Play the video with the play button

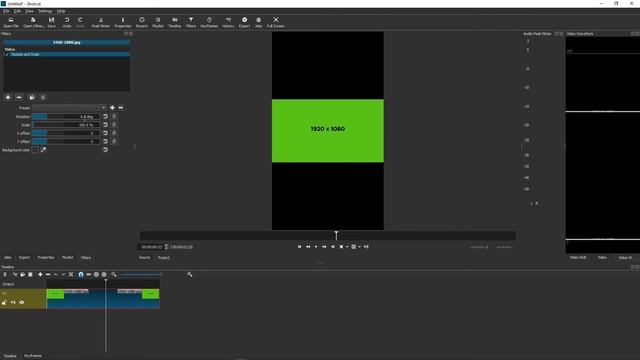click(x=316, y=247)
